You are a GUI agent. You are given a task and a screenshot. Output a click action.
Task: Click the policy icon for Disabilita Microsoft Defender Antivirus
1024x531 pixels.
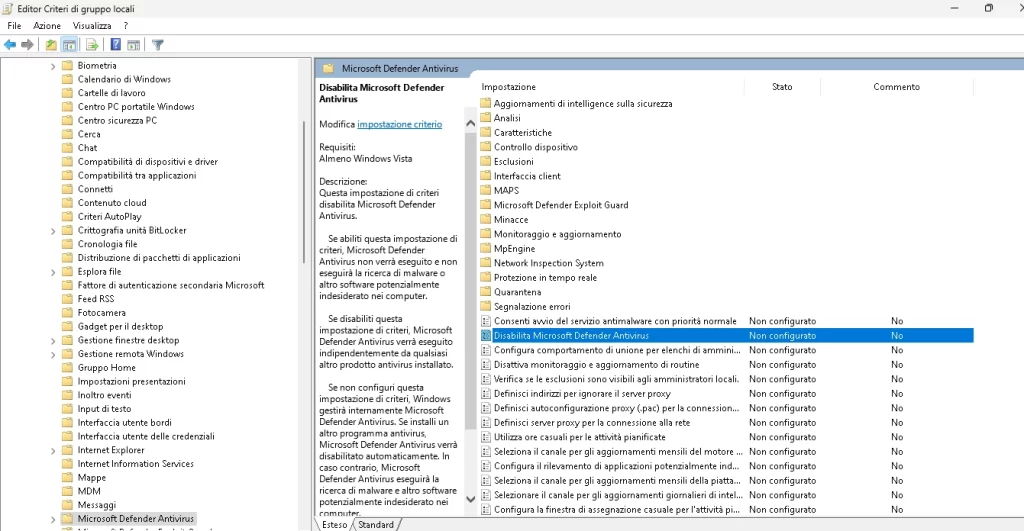pyautogui.click(x=485, y=336)
